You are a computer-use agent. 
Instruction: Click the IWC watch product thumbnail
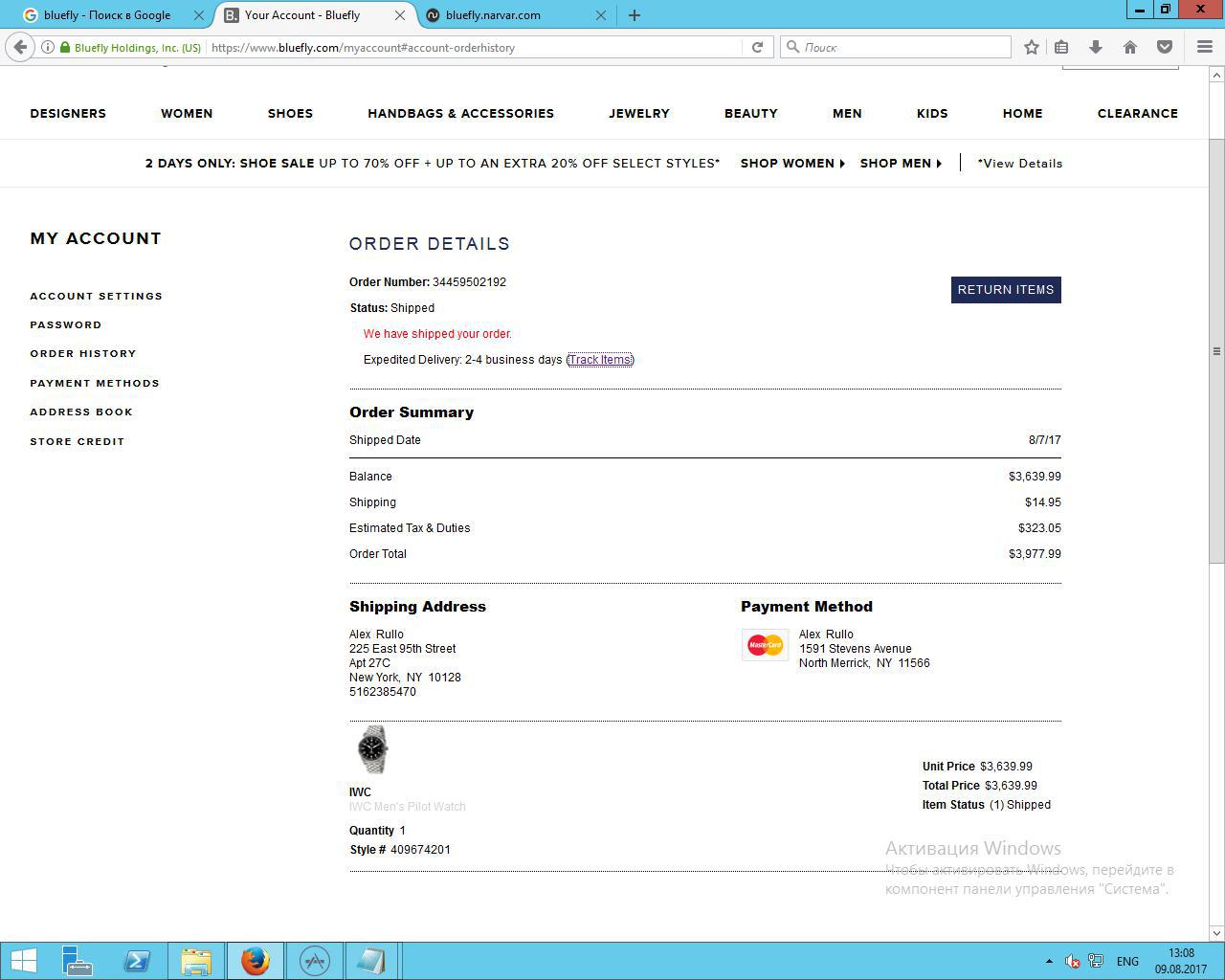tap(372, 749)
